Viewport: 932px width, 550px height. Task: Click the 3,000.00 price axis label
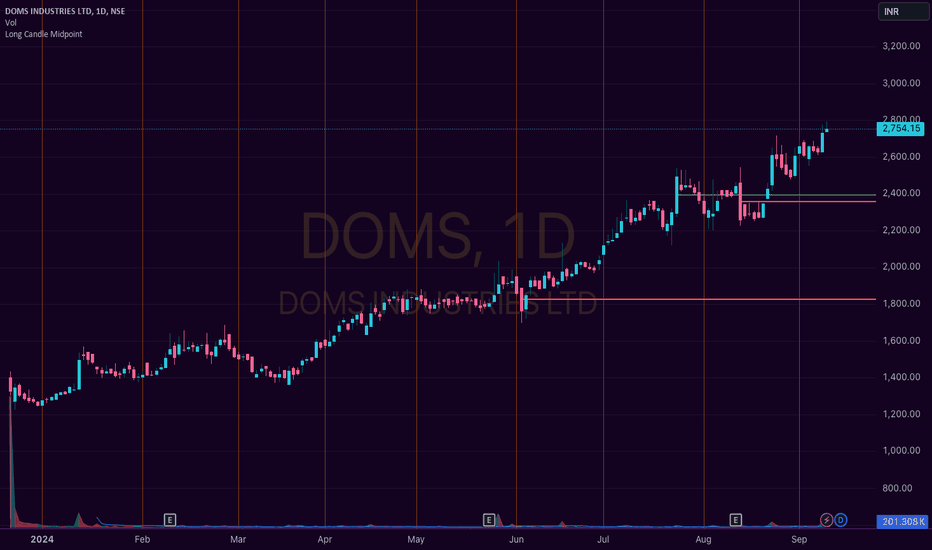(901, 83)
